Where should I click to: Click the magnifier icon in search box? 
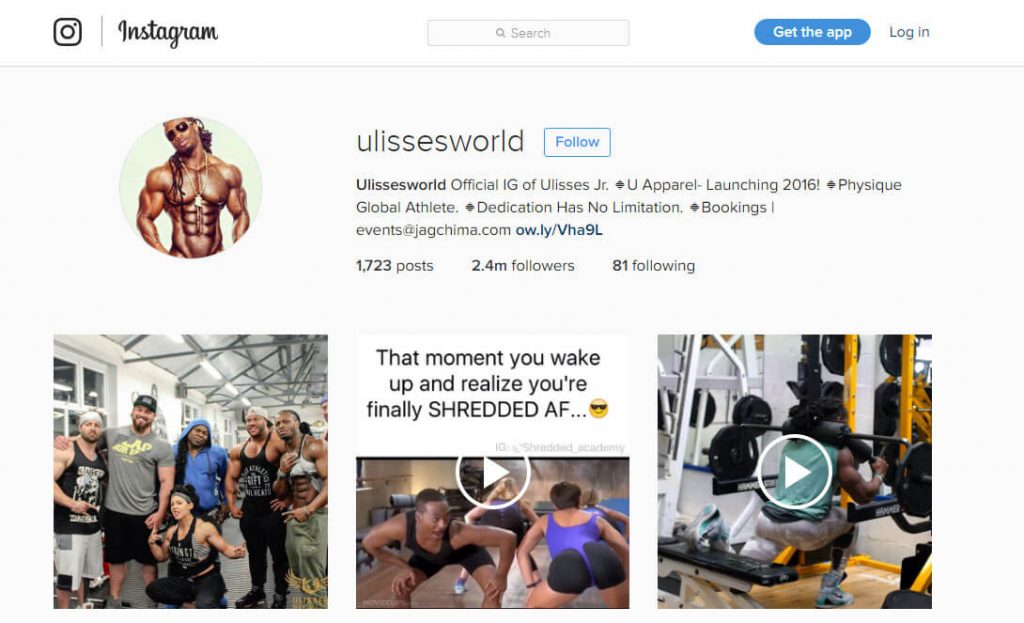pyautogui.click(x=501, y=33)
